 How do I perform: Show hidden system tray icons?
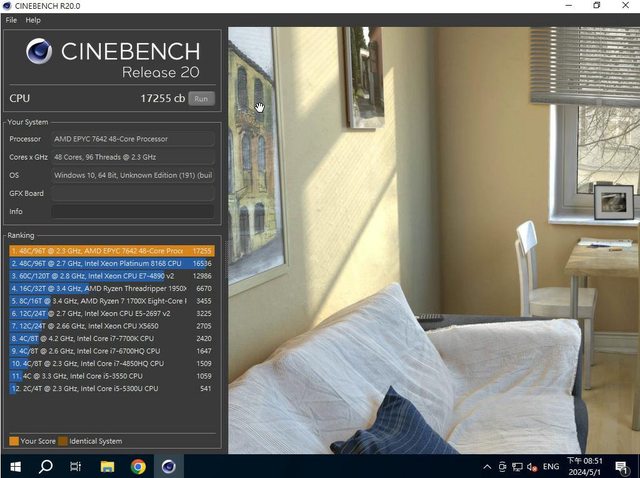click(487, 466)
